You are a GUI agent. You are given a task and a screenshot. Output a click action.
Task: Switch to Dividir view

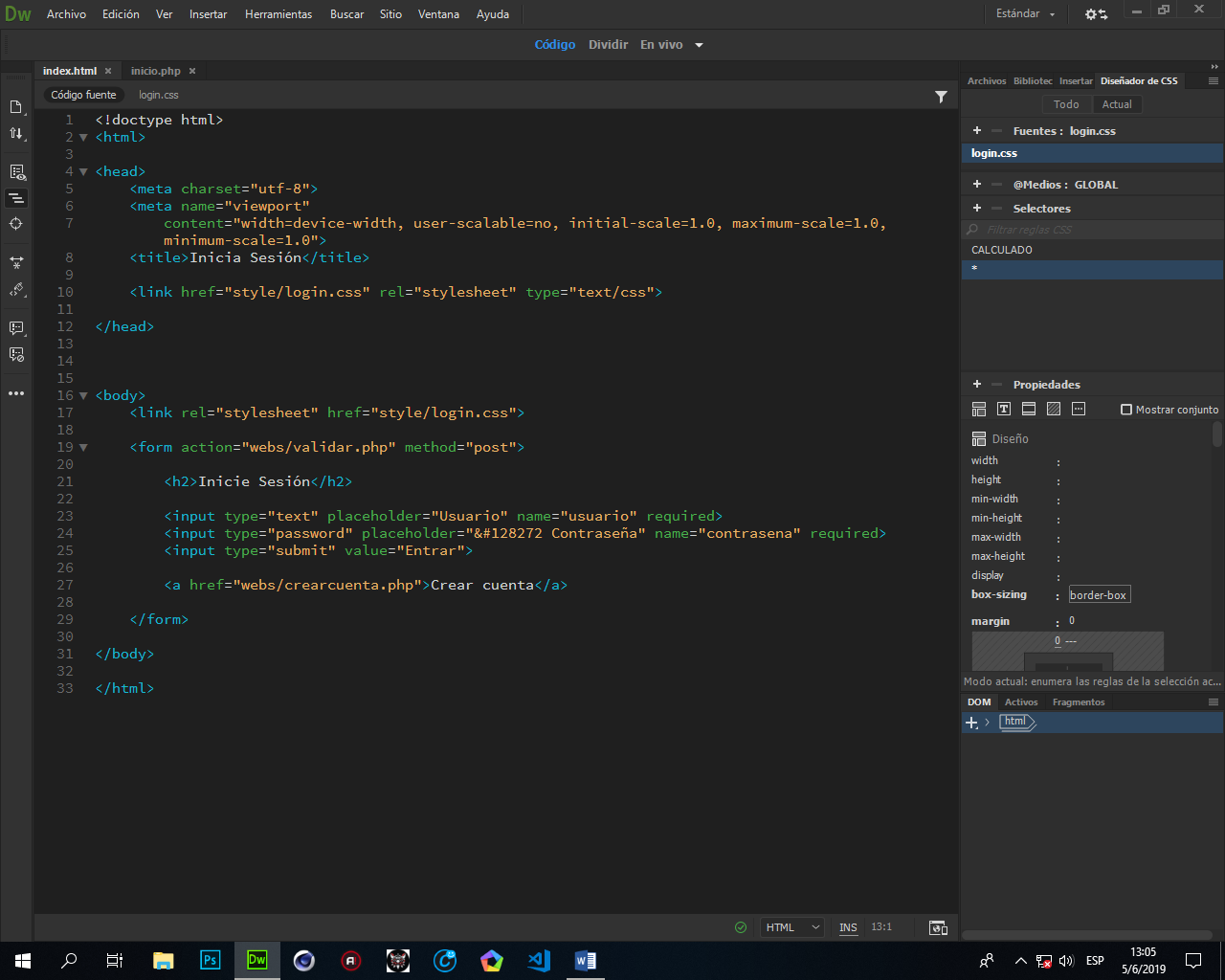pos(608,45)
